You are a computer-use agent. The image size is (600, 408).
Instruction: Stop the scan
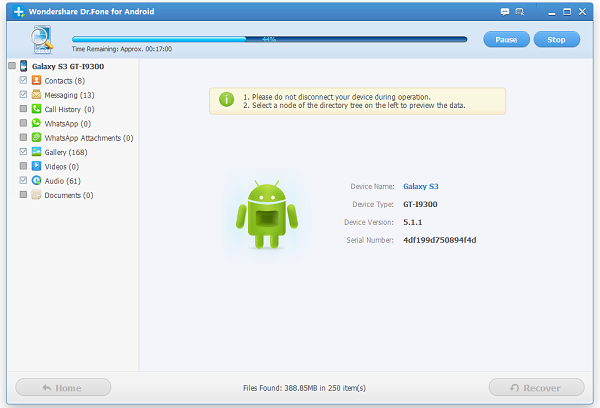[x=557, y=39]
